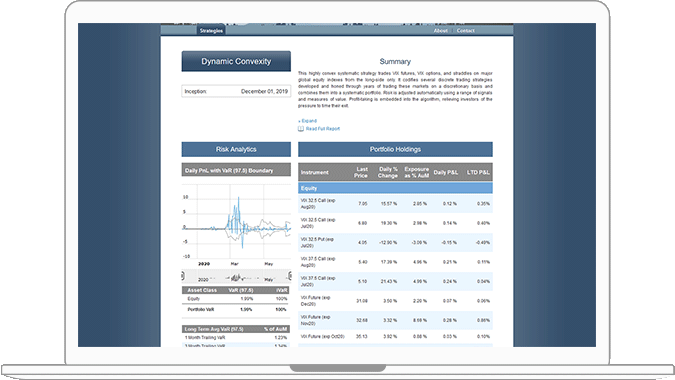Image resolution: width=675 pixels, height=380 pixels.
Task: Open the Contact page
Action: pyautogui.click(x=465, y=31)
